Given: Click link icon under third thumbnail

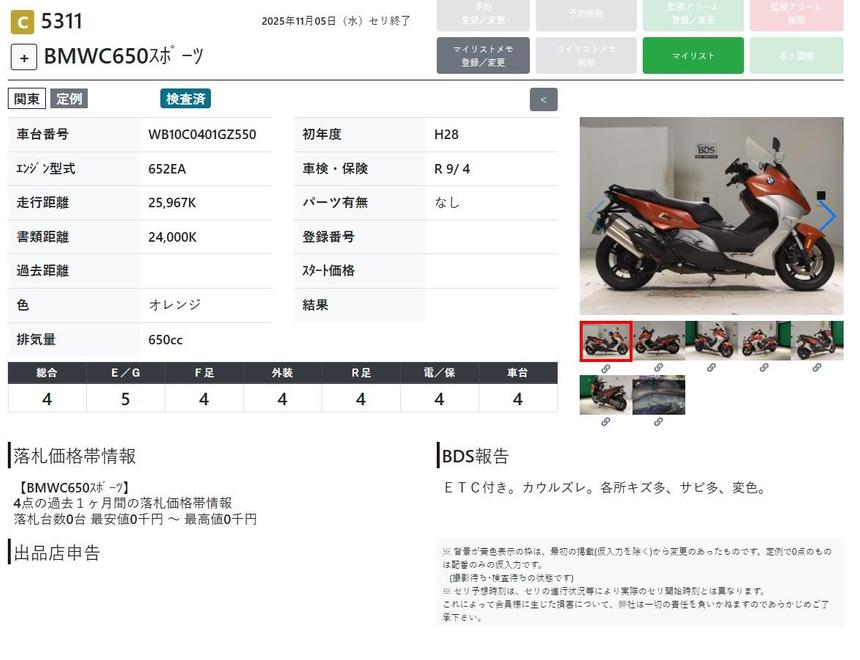Looking at the screenshot, I should click(711, 368).
